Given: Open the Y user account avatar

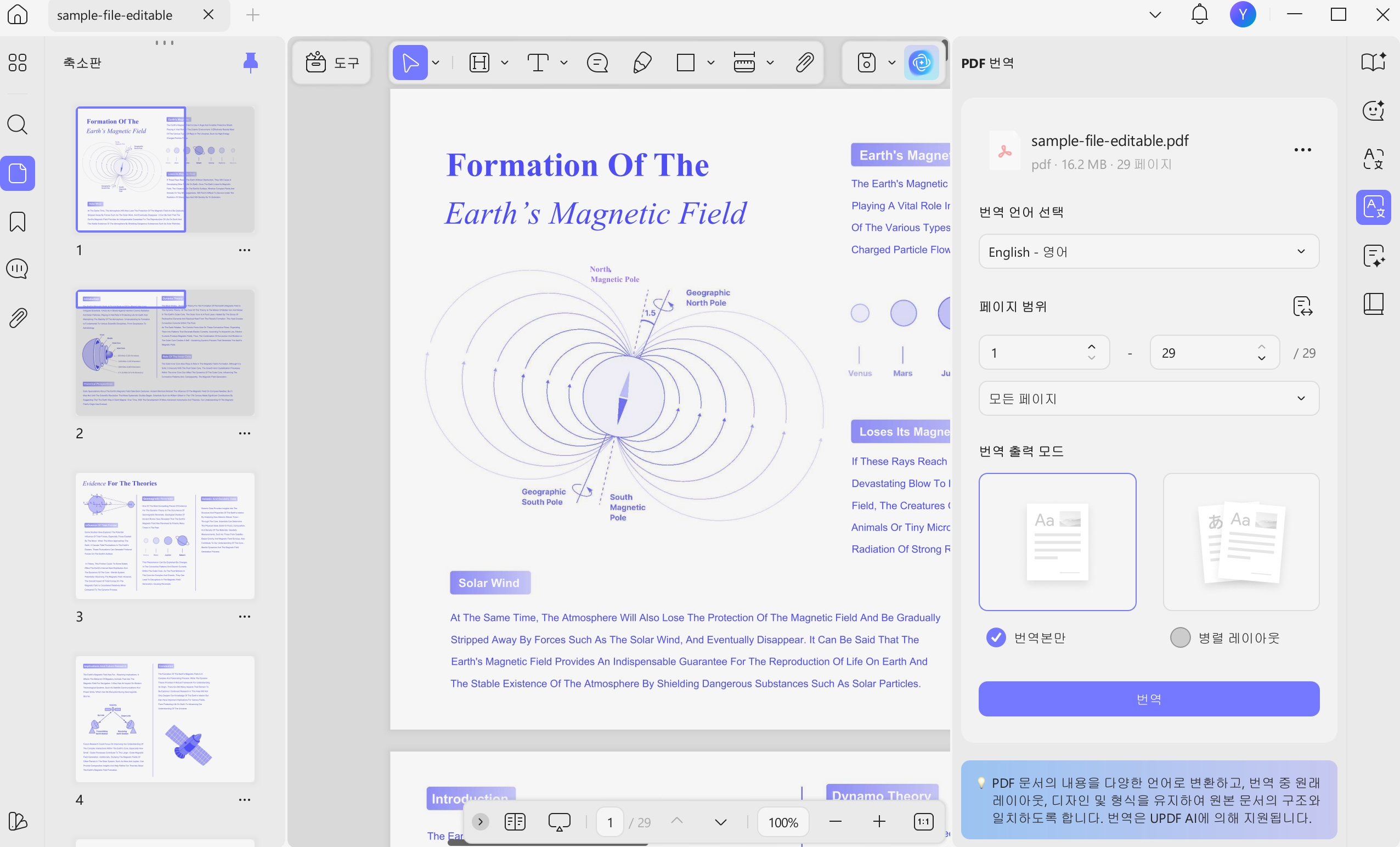Looking at the screenshot, I should click(1243, 15).
